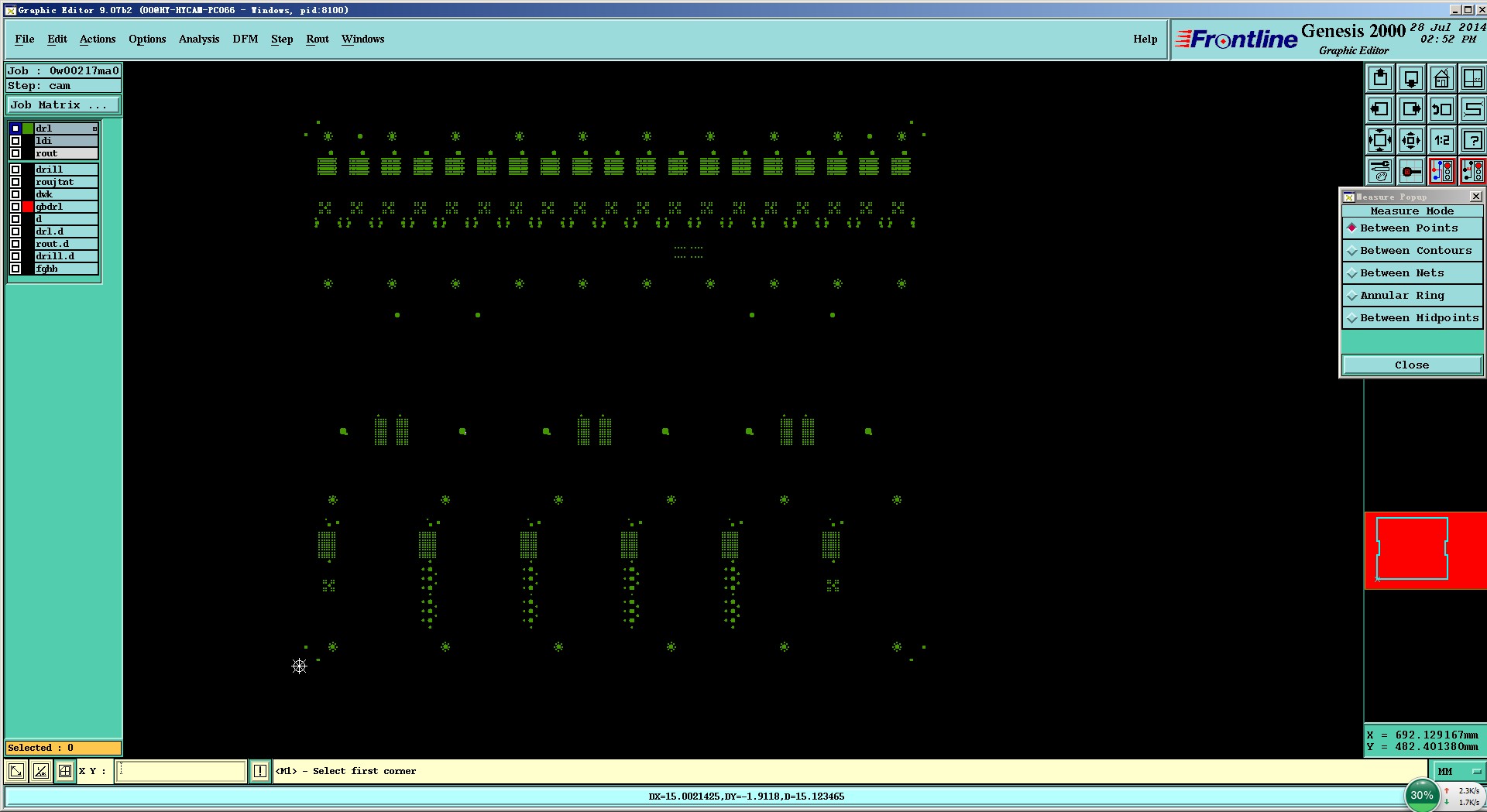Open the File menu
This screenshot has width=1487, height=812.
[25, 39]
